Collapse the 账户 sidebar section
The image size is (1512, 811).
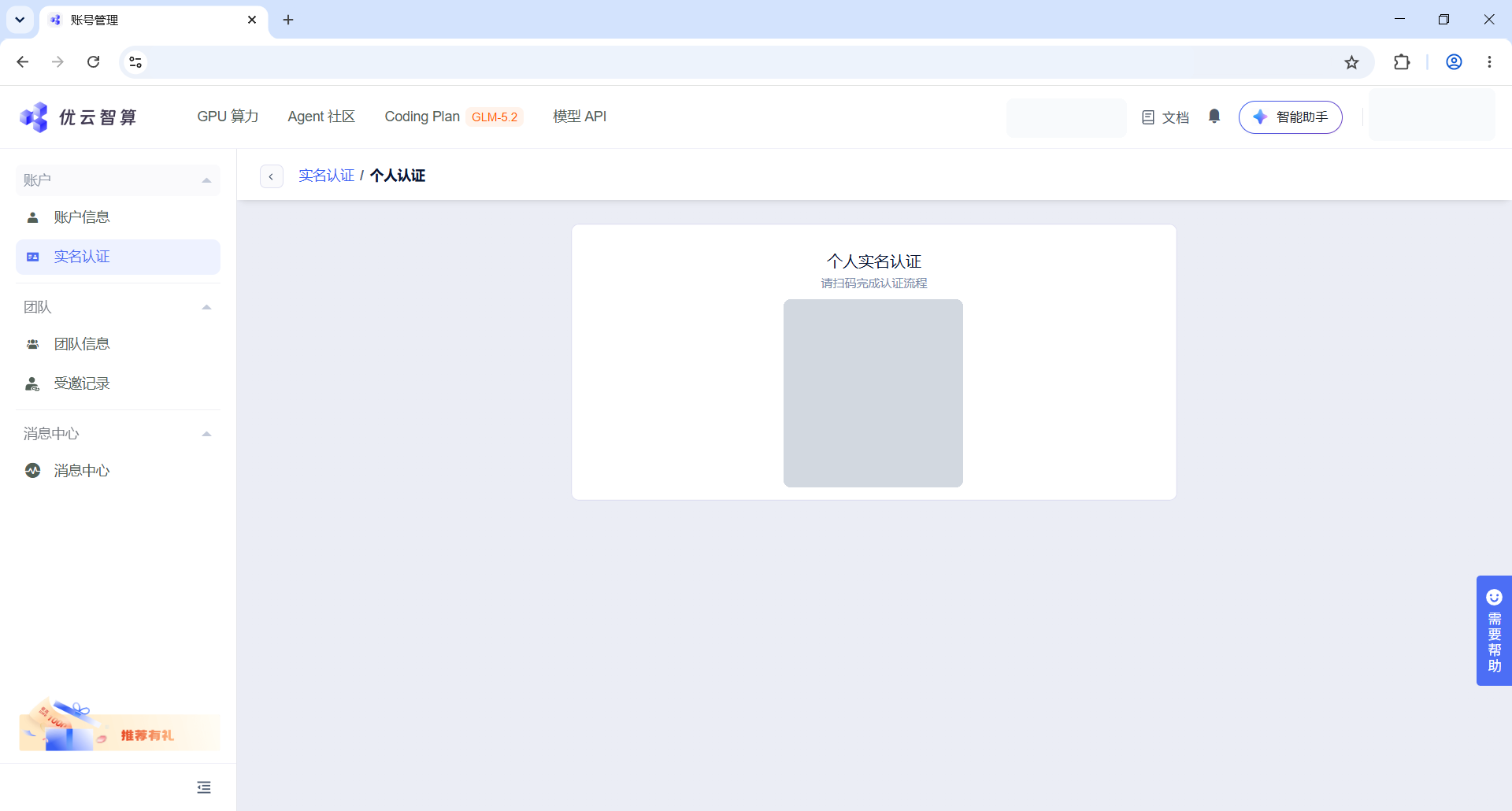(x=118, y=180)
